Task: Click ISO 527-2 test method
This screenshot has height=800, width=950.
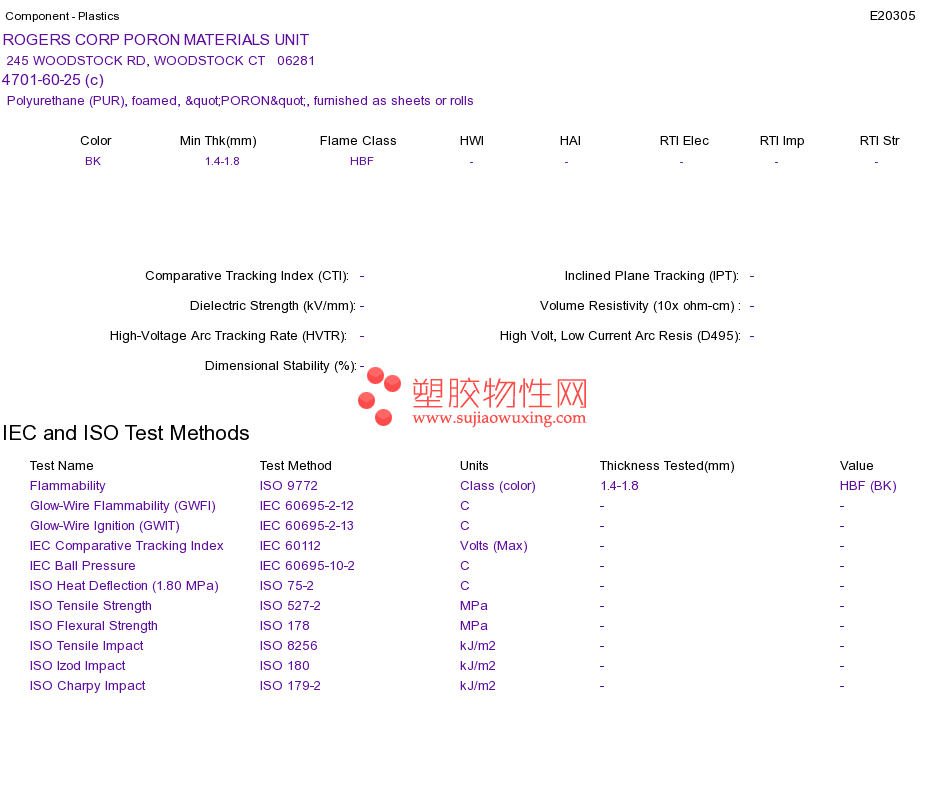Action: (x=290, y=606)
